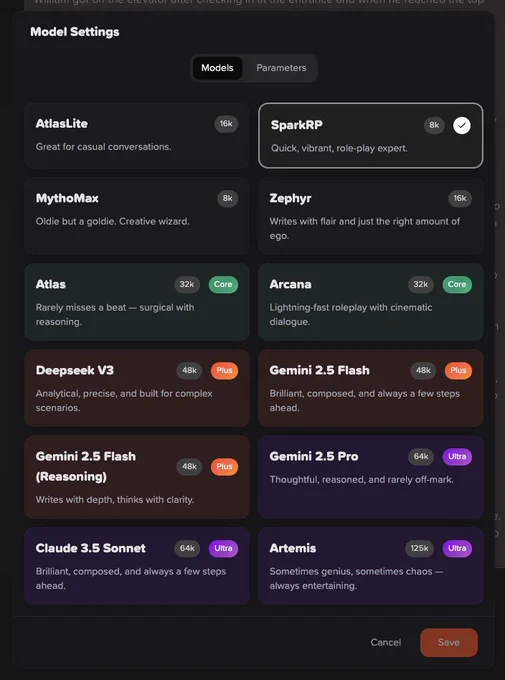Pick the Gemini 2.5 Flash (Reasoning) model
Image resolution: width=505 pixels, height=680 pixels.
pos(137,477)
